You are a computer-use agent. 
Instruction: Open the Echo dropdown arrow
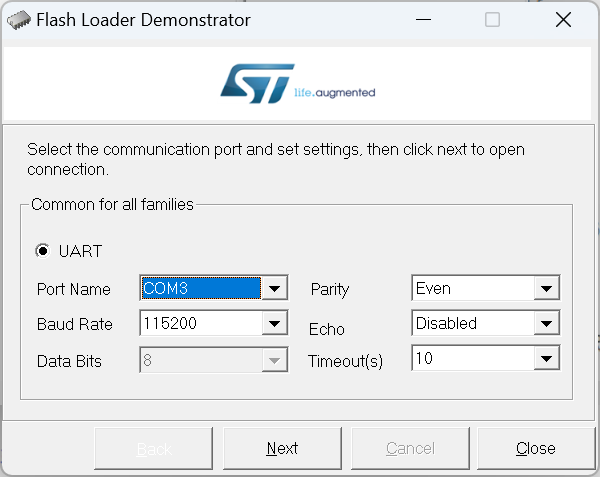pyautogui.click(x=546, y=324)
